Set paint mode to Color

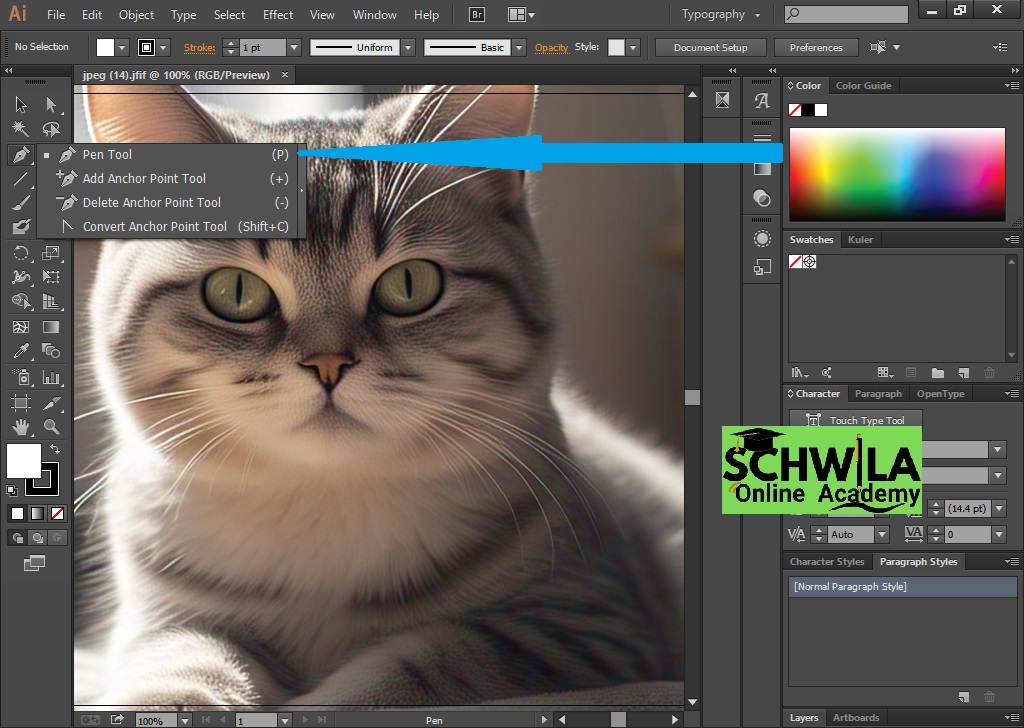tap(18, 514)
